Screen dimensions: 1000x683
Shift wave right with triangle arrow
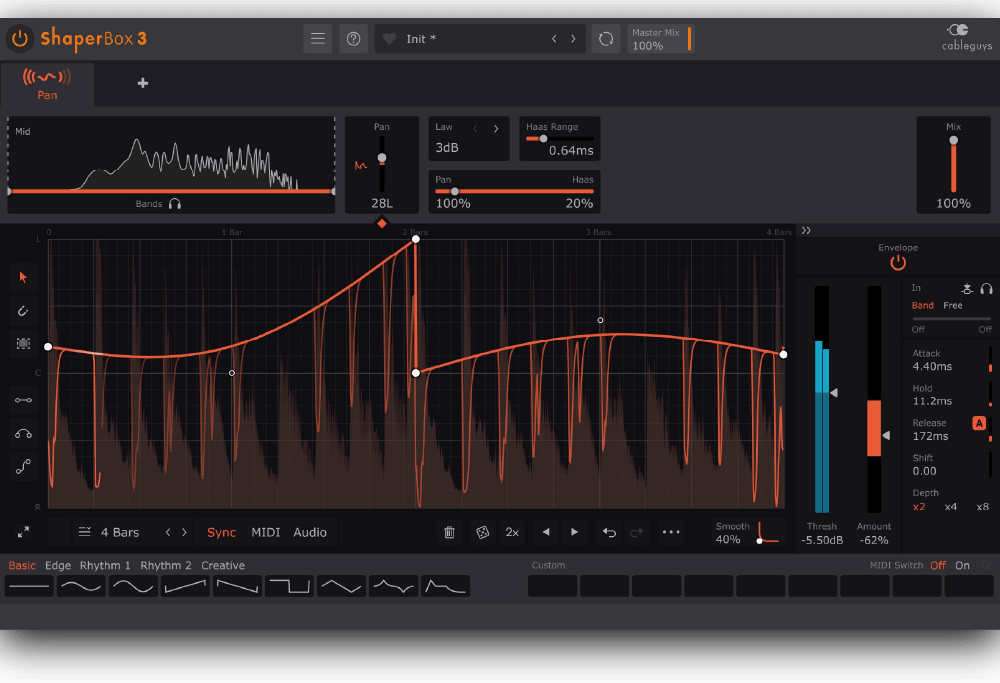(575, 532)
